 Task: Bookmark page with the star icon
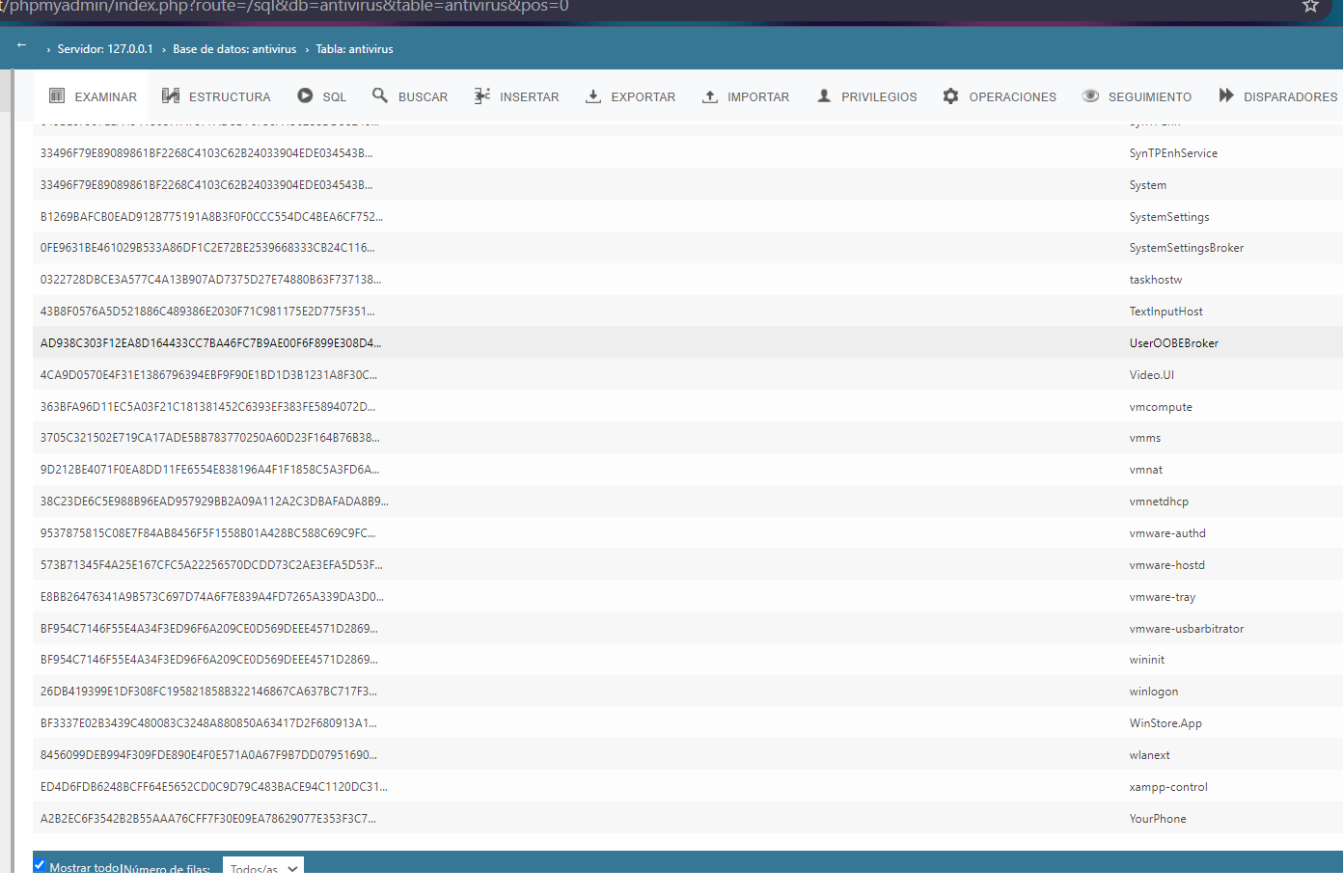pyautogui.click(x=1310, y=7)
